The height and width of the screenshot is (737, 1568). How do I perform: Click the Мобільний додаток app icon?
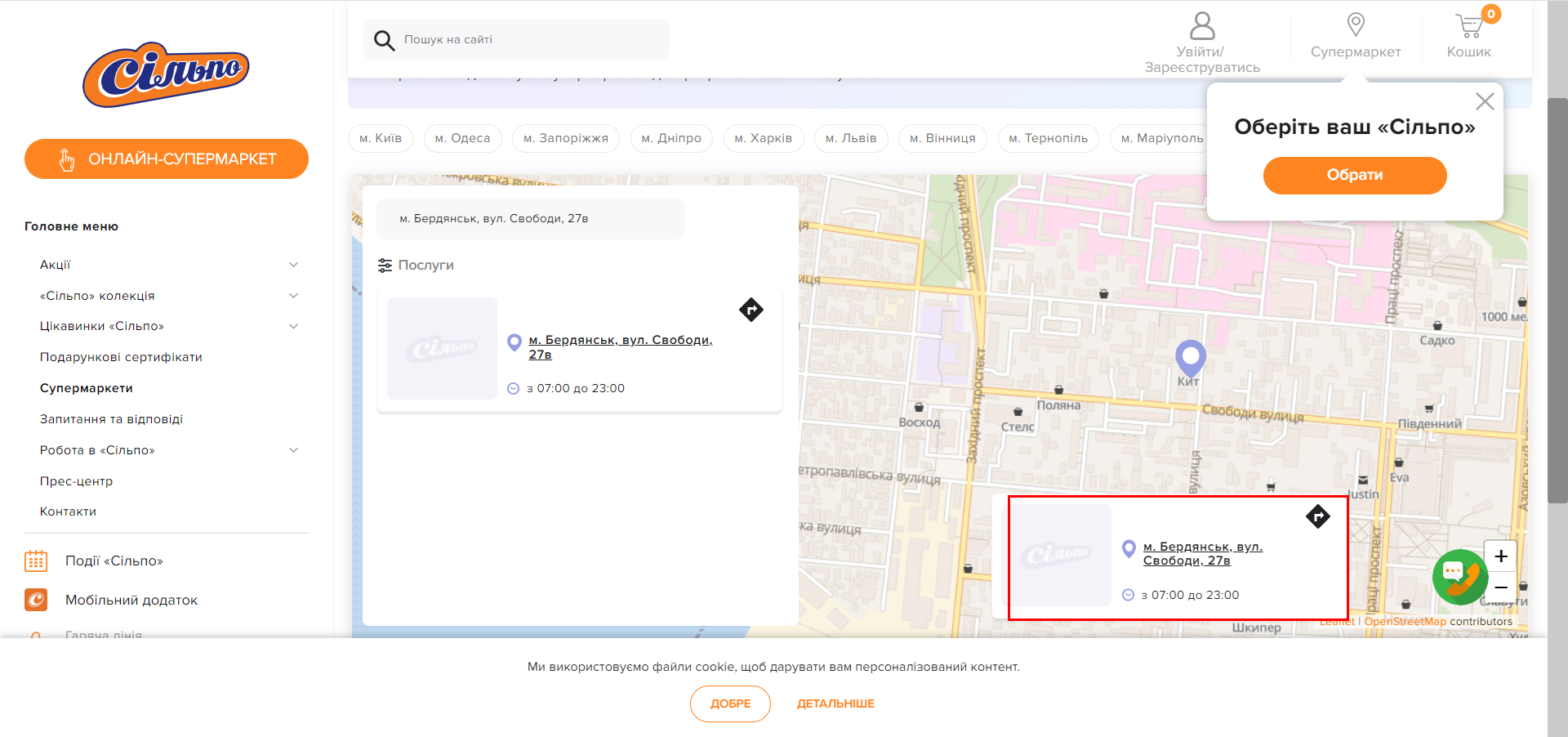click(36, 600)
